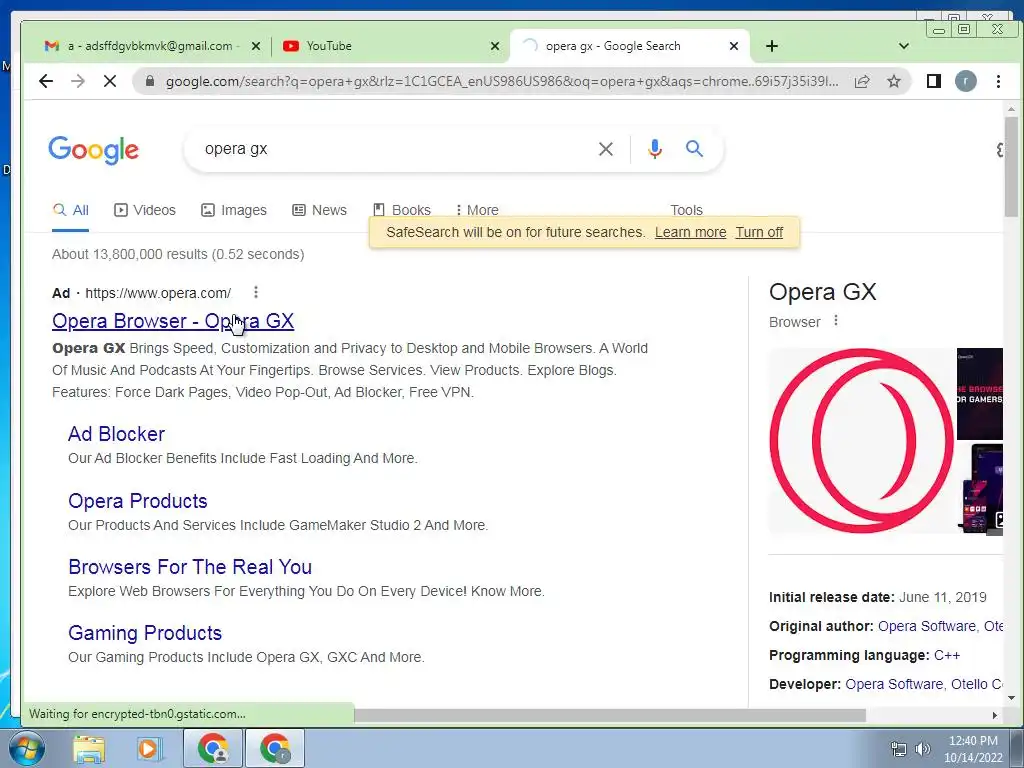This screenshot has width=1024, height=768.
Task: Open Browsers For The Real You link
Action: (190, 567)
